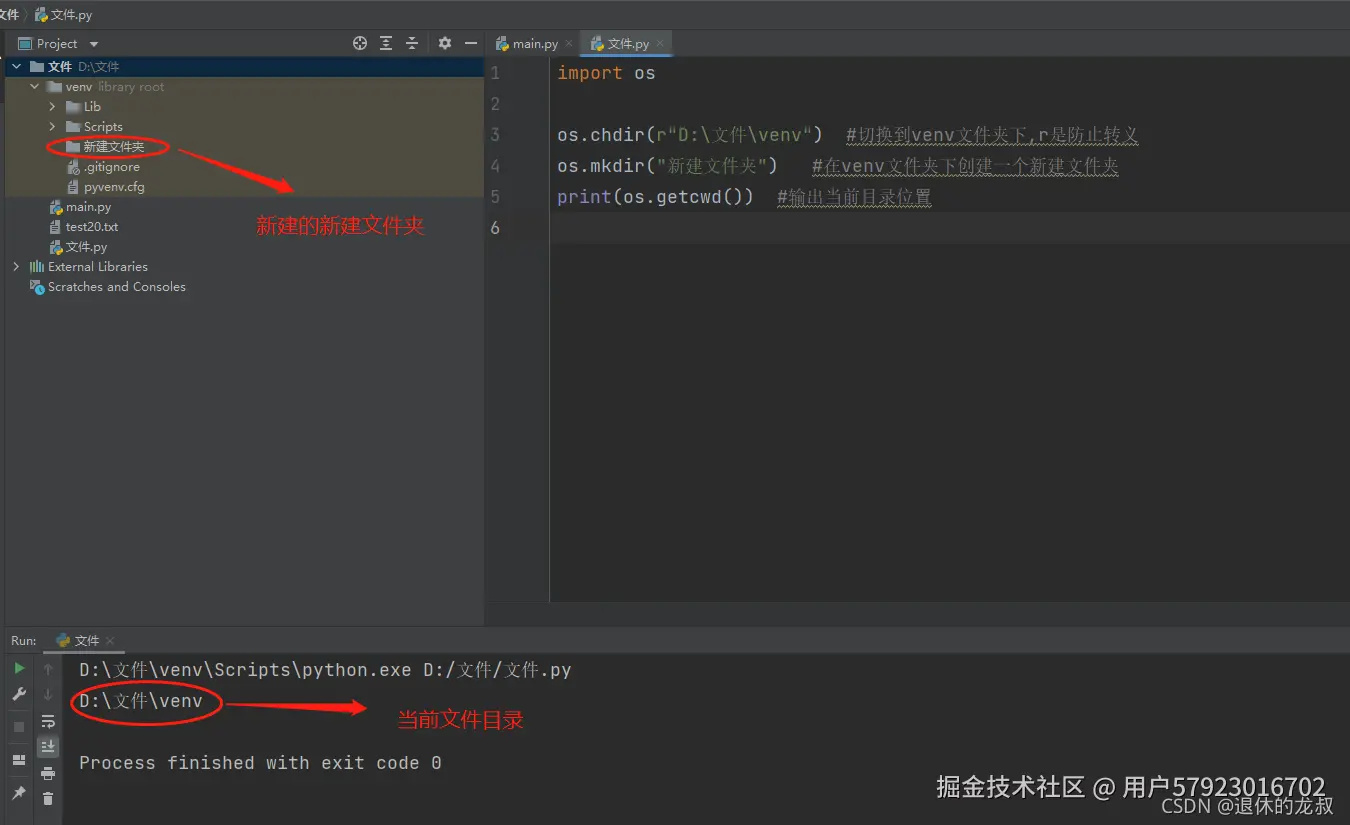
Task: Click the os.mkdir("新建文件夹") code line
Action: [x=838, y=166]
